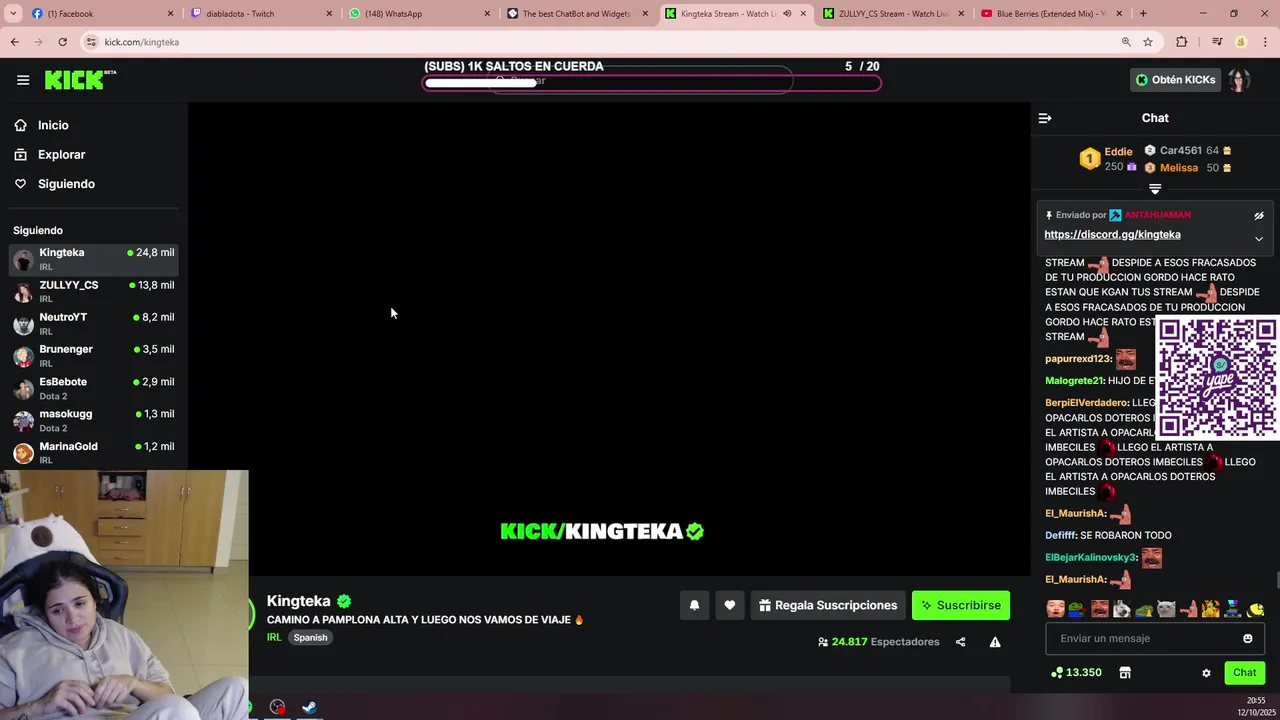Go back in browser
This screenshot has width=1280, height=720.
pyautogui.click(x=14, y=42)
